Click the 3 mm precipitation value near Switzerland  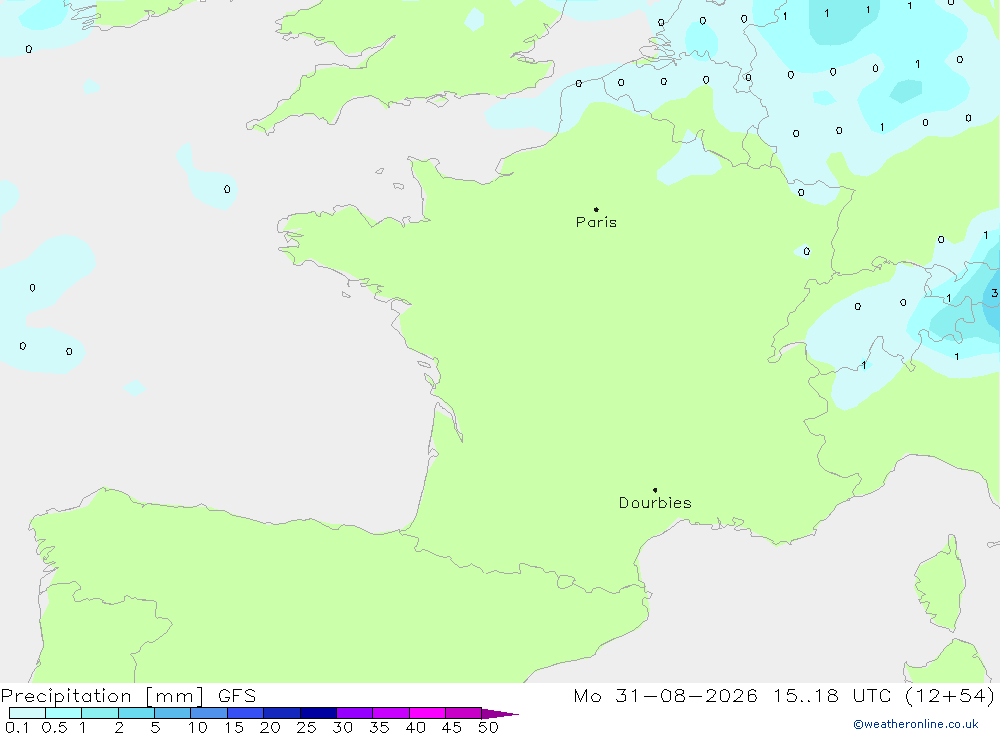(994, 293)
